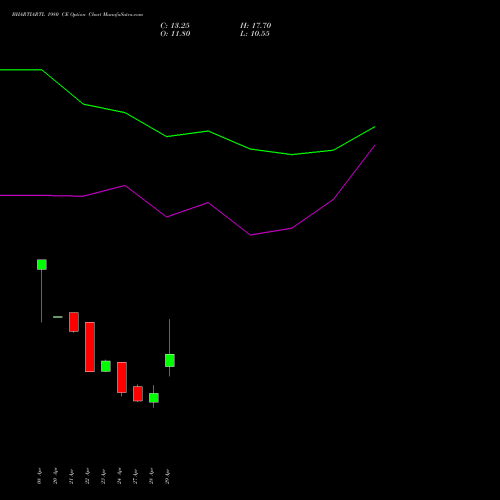The height and width of the screenshot is (500, 500).
Task: Click the close value C: 13.25
Action: click(175, 26)
